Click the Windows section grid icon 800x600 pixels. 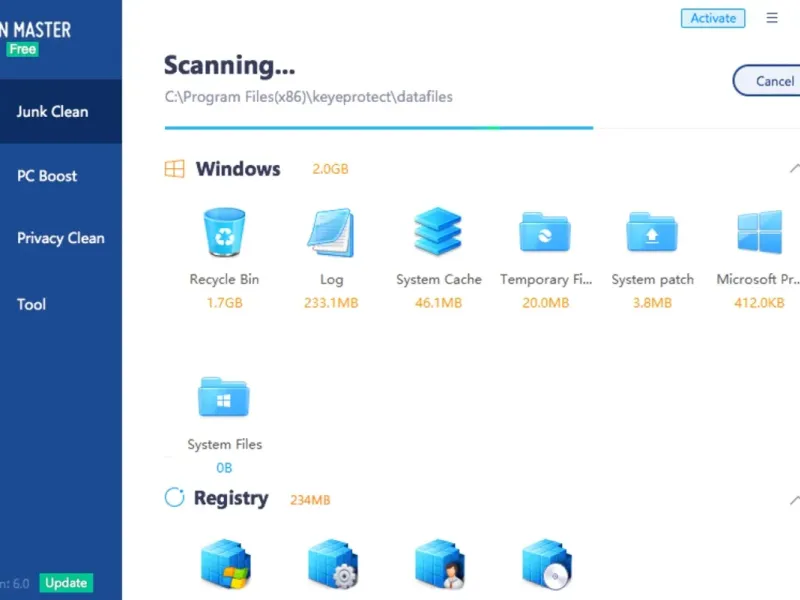(x=174, y=169)
